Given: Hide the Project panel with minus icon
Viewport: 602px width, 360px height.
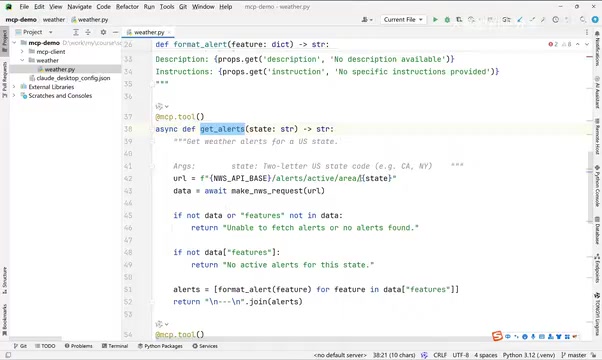Looking at the screenshot, I should (x=115, y=32).
